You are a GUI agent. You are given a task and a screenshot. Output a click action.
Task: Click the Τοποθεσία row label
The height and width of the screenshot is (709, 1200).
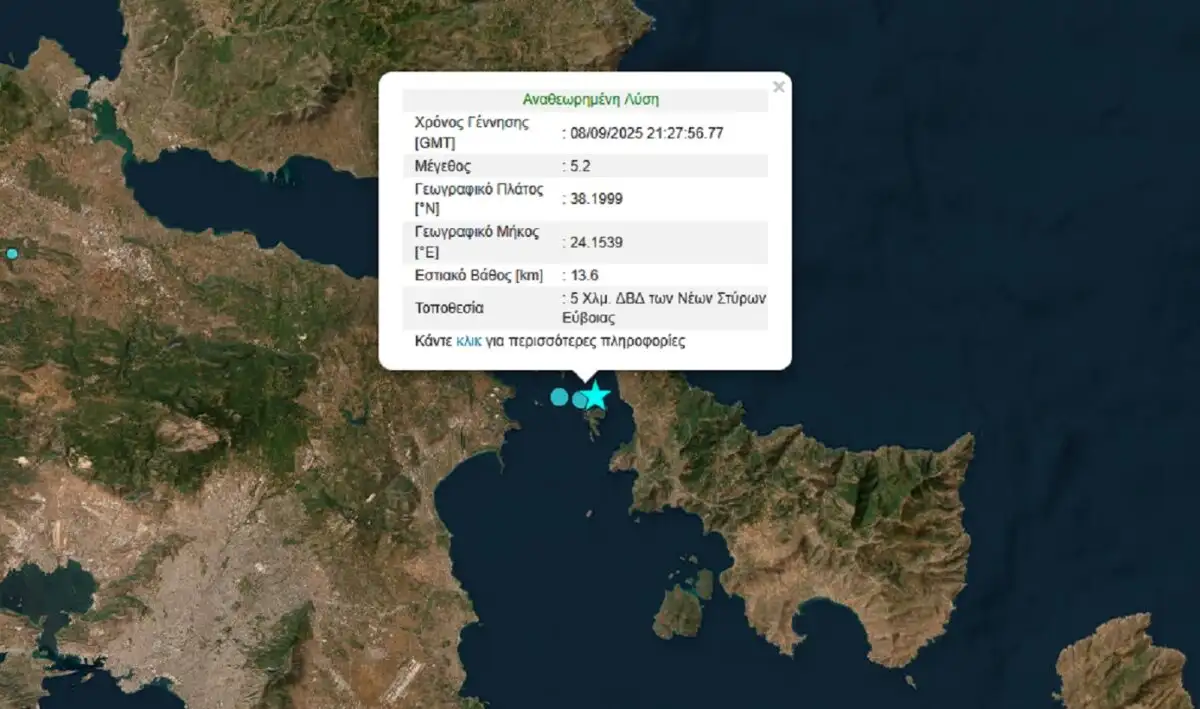(x=449, y=308)
